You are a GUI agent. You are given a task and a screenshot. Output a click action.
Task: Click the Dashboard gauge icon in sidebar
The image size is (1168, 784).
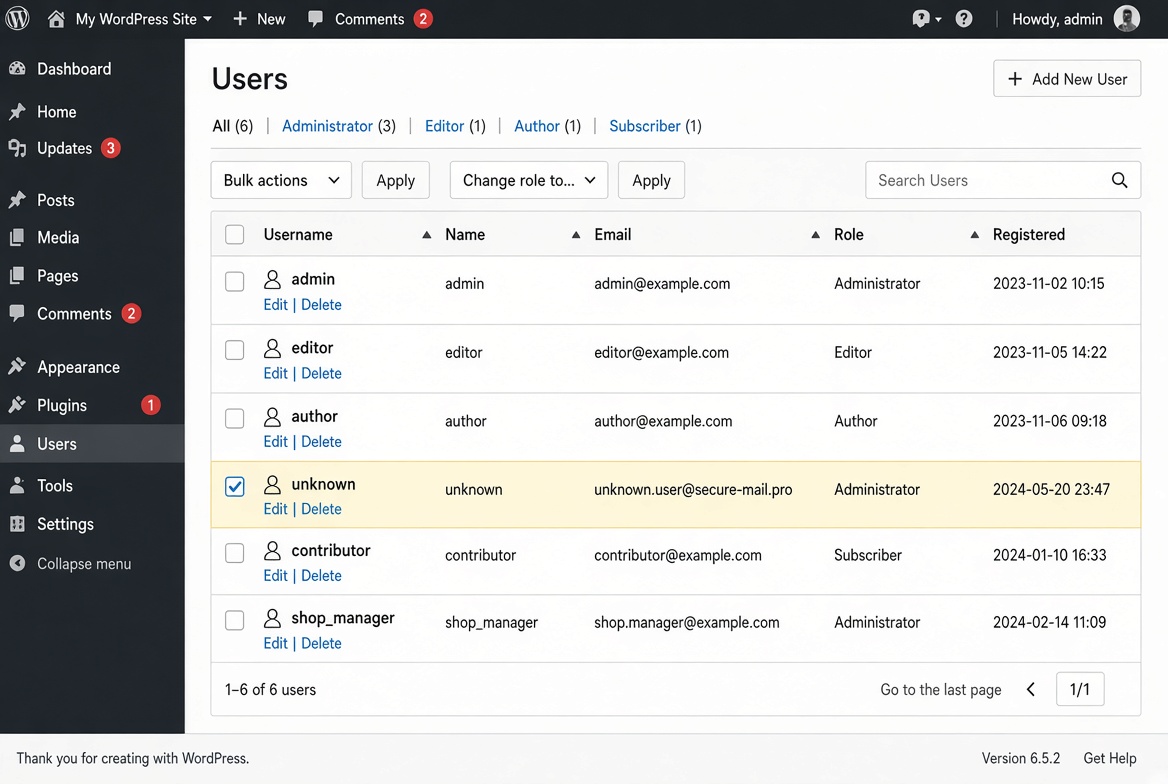[17, 69]
